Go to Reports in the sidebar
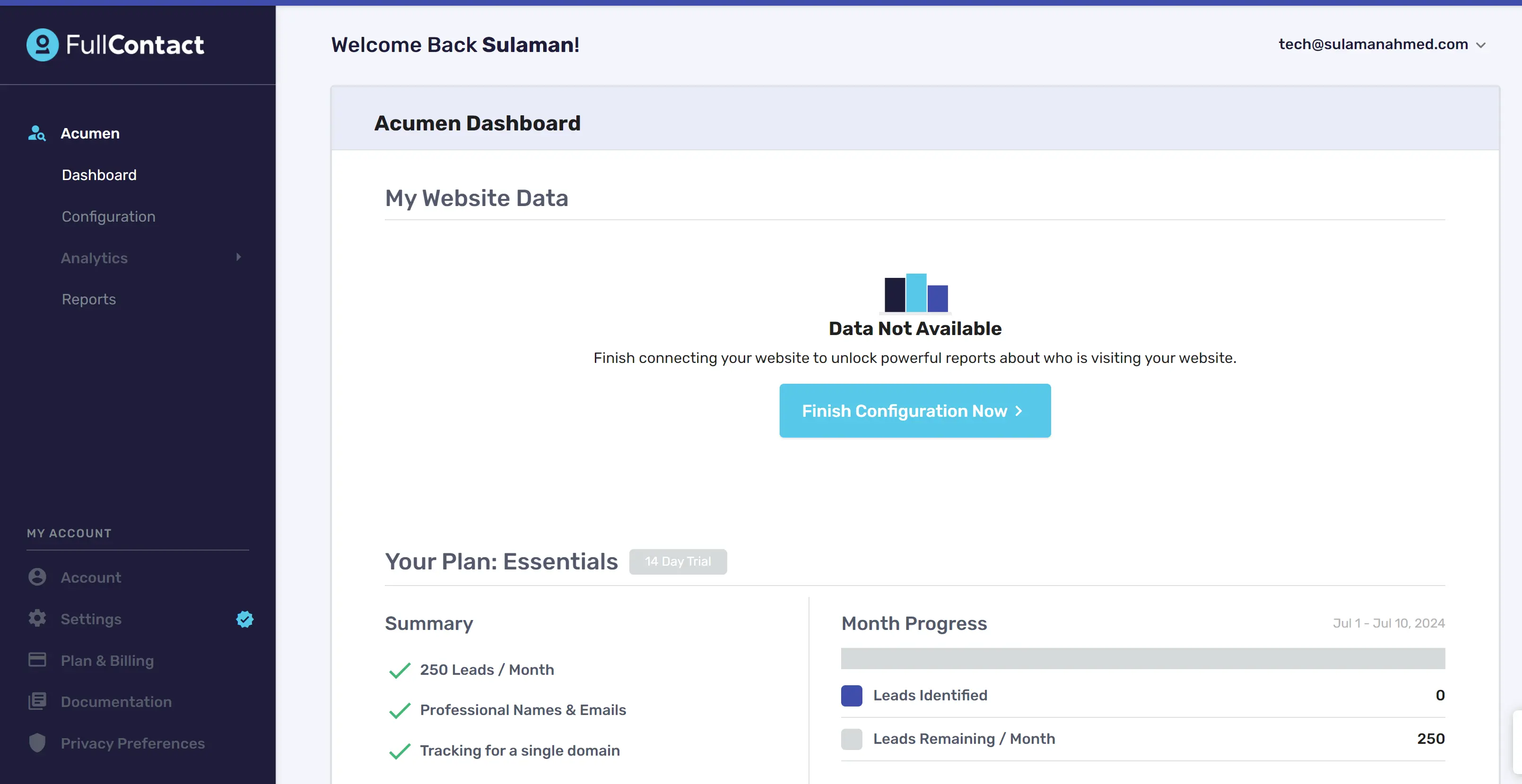 pos(88,299)
